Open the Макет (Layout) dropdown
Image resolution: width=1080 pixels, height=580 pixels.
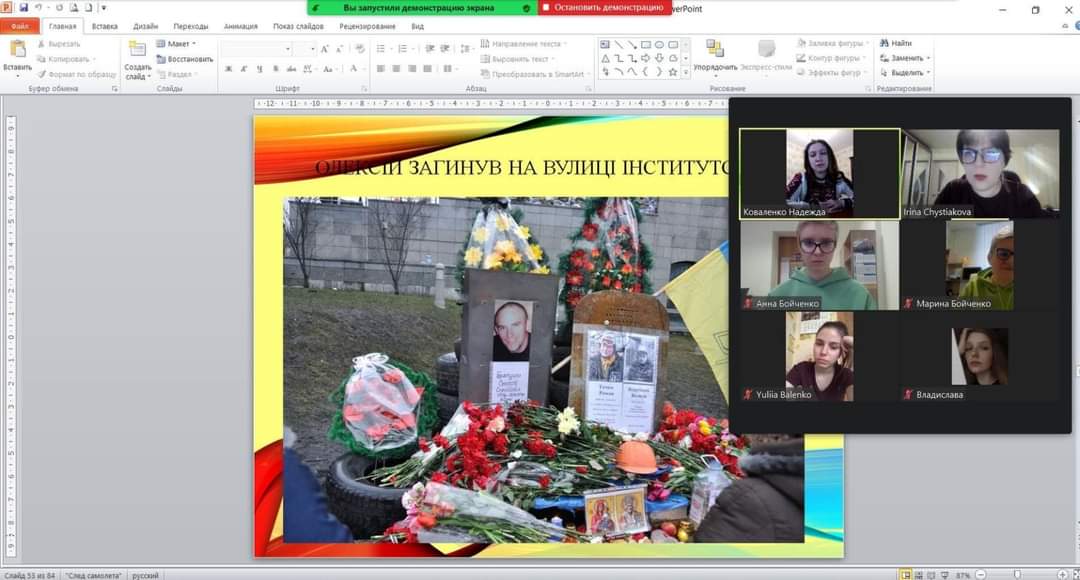tap(180, 44)
